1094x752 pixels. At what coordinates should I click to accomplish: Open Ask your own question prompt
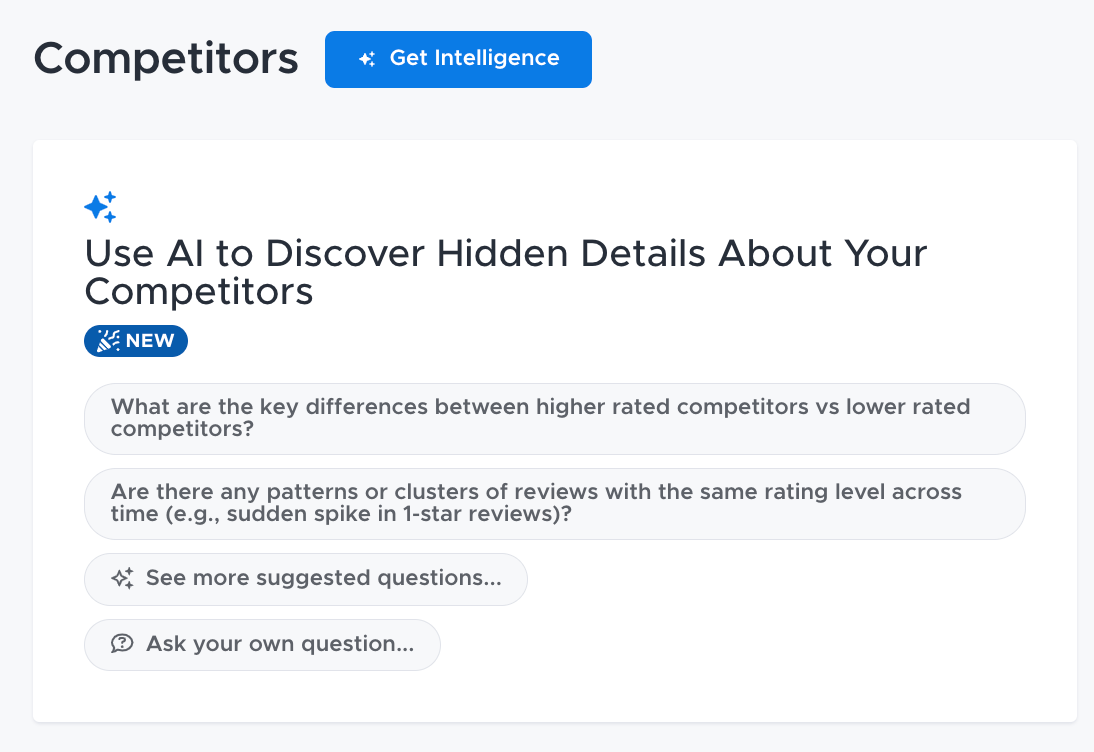[x=262, y=645]
